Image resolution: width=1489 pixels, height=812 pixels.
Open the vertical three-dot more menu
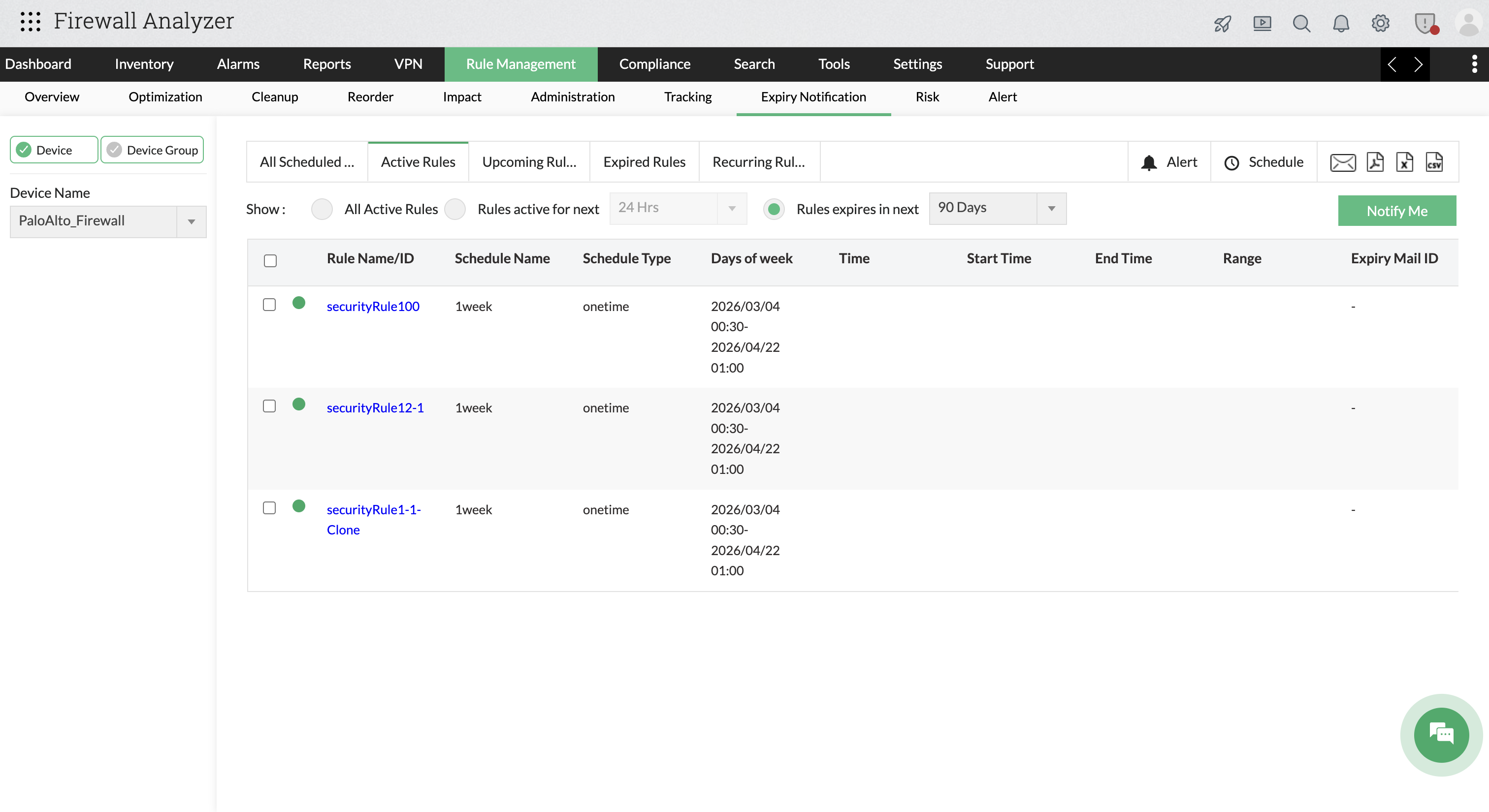click(1474, 64)
